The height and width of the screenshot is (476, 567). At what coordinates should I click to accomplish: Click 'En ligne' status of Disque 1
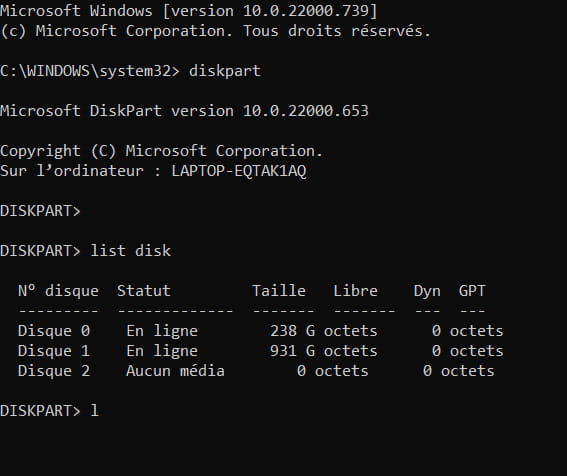(162, 351)
